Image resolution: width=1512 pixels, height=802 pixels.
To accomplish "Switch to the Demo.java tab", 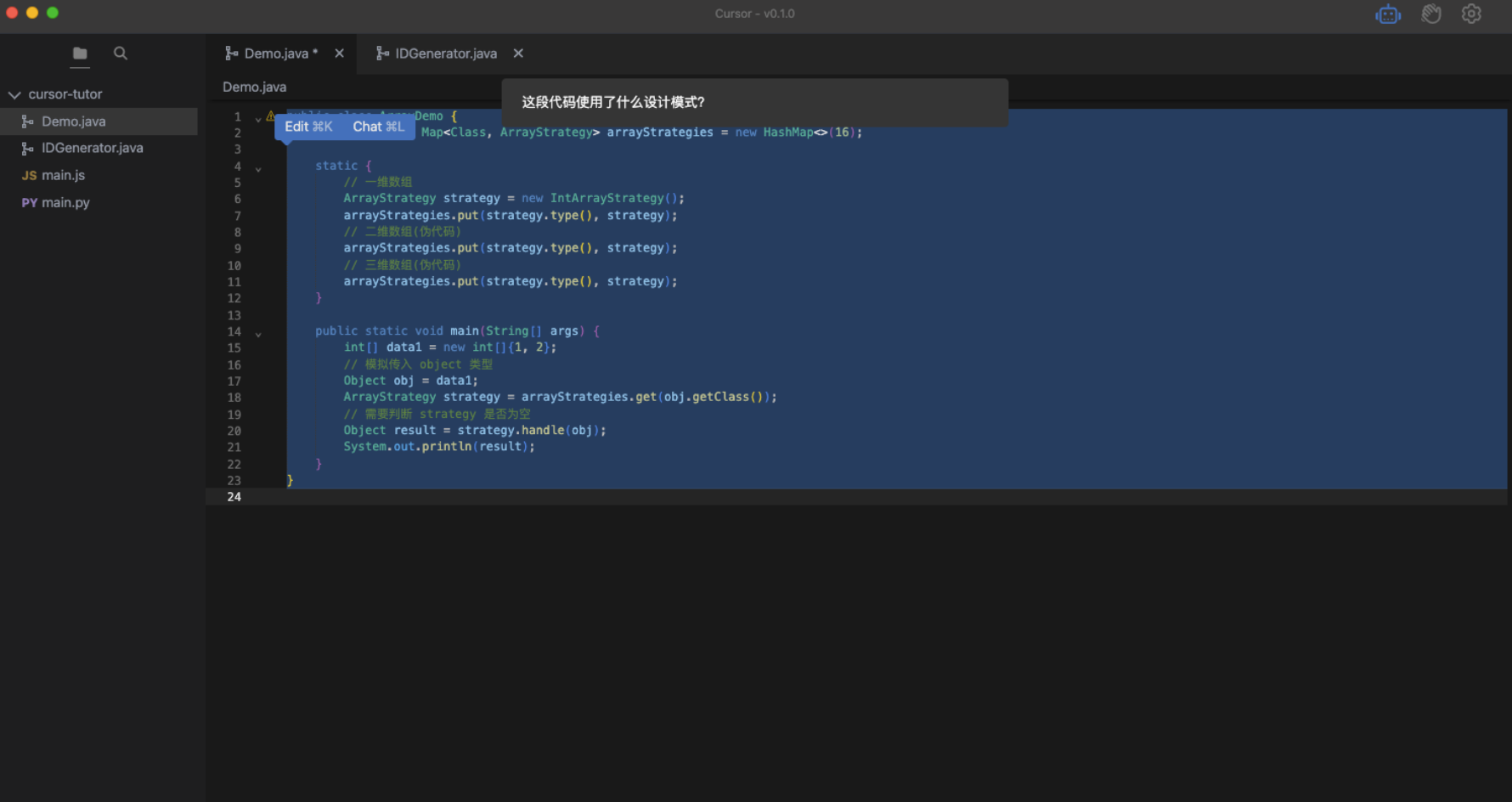I will 281,54.
